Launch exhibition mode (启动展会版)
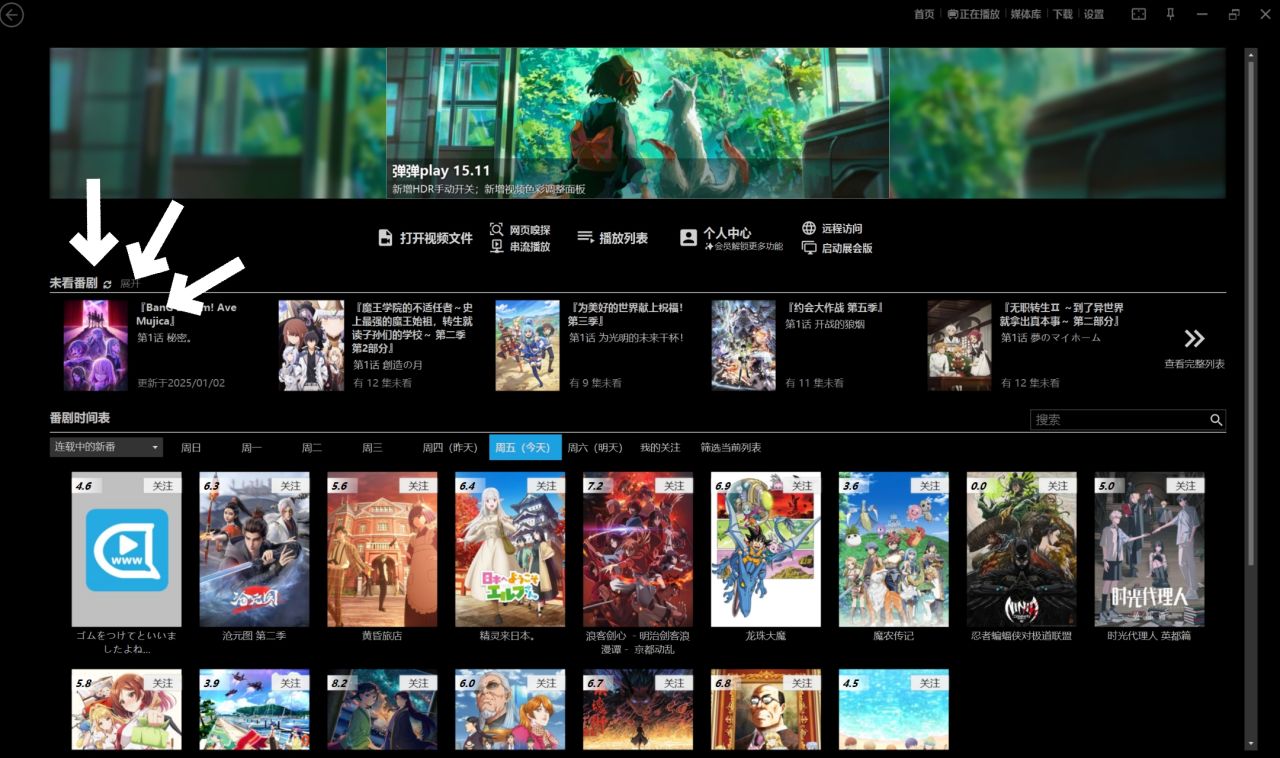 pos(837,248)
